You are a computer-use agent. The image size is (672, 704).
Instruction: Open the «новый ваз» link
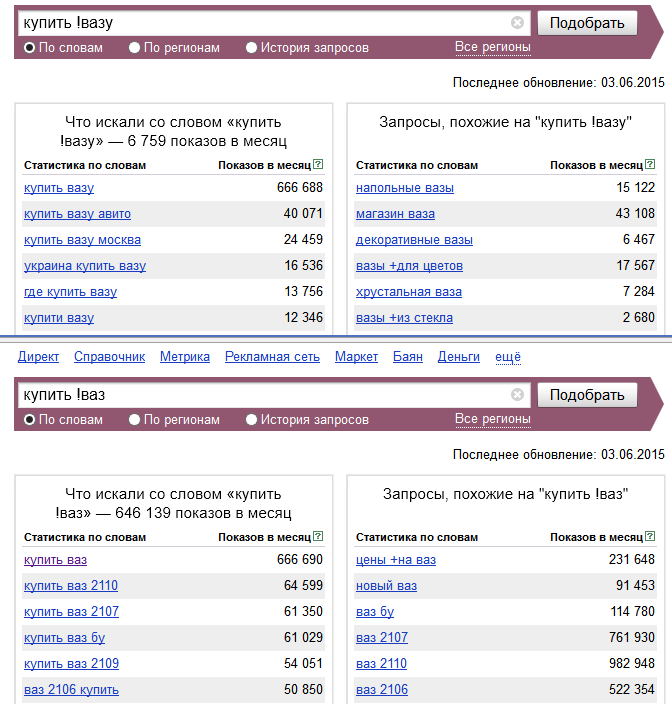pos(387,586)
